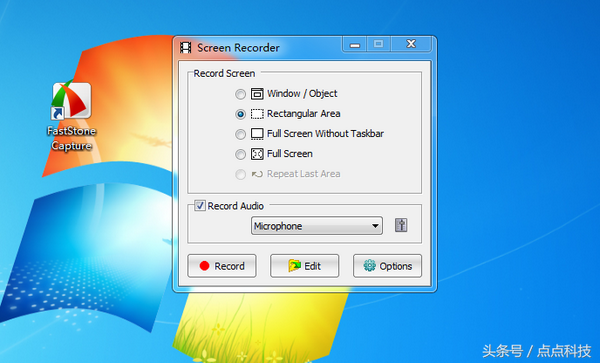
Task: Select the Rectangular Area radio button
Action: [240, 114]
